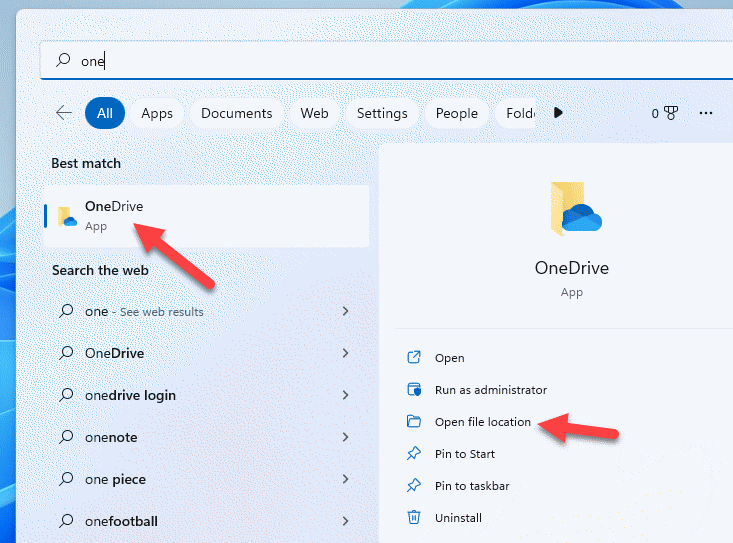
Task: Select the OneDrive web search suggestion
Action: [114, 353]
